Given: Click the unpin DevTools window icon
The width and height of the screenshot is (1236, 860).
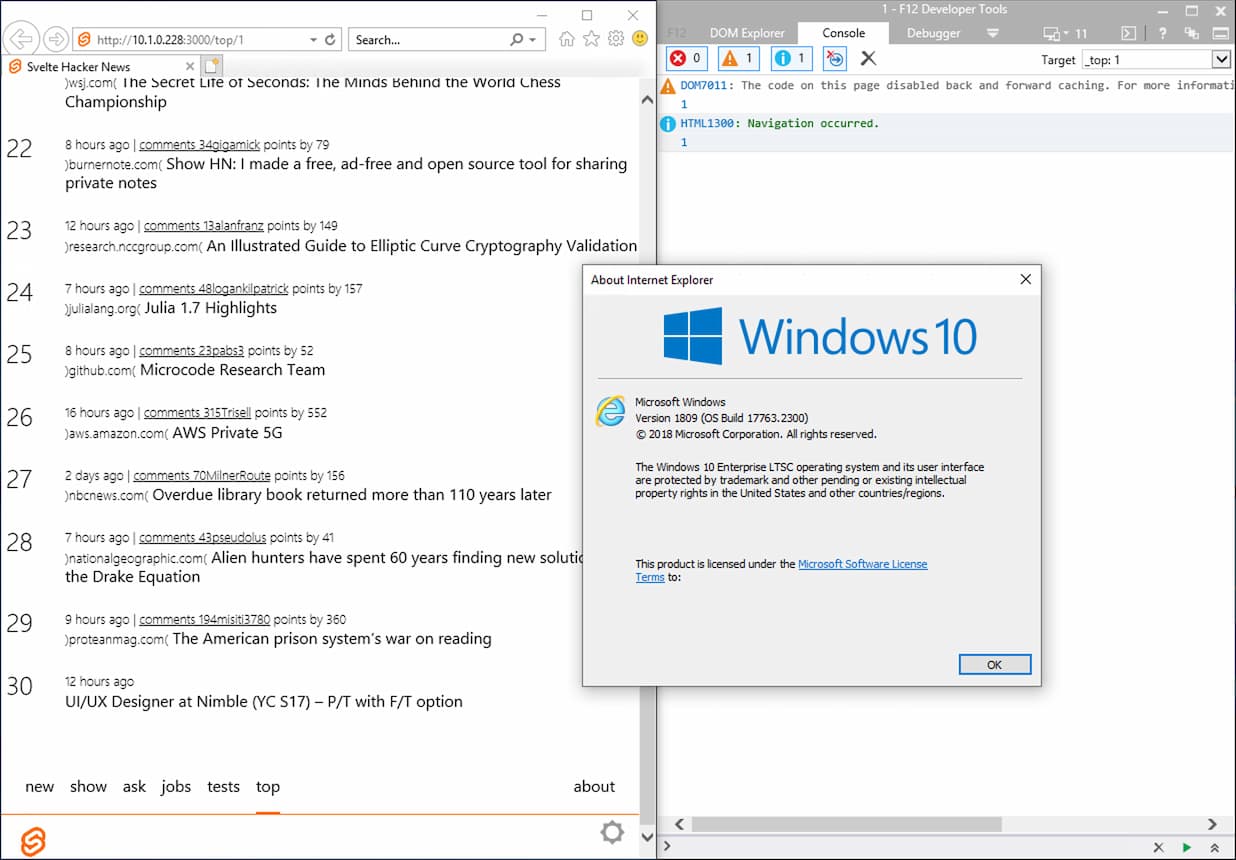Looking at the screenshot, I should tap(1192, 33).
